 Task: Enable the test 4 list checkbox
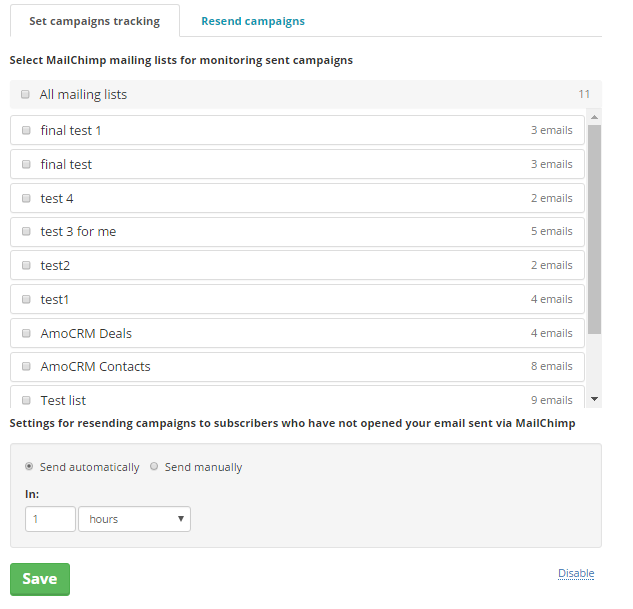click(26, 198)
